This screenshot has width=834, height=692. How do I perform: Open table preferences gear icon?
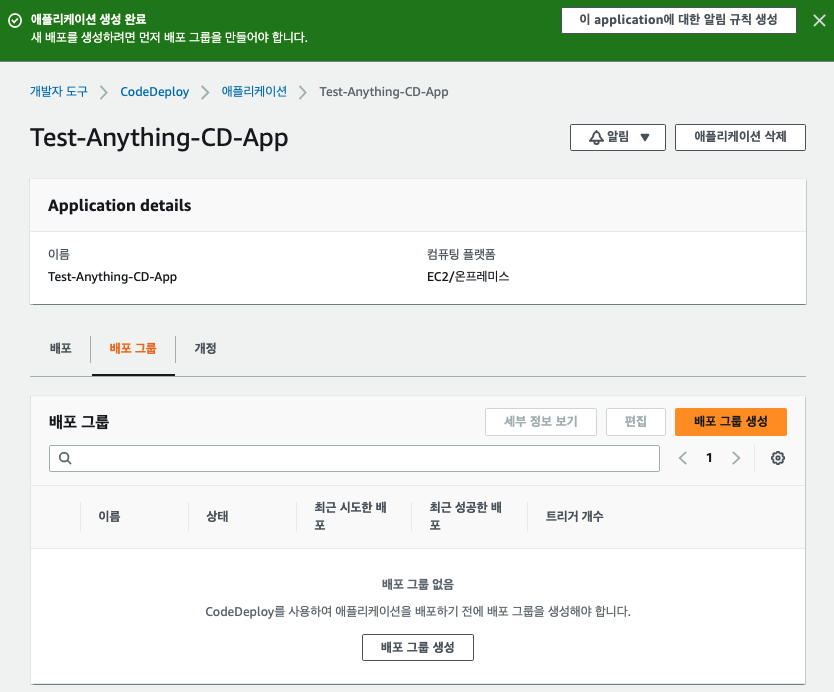point(778,458)
